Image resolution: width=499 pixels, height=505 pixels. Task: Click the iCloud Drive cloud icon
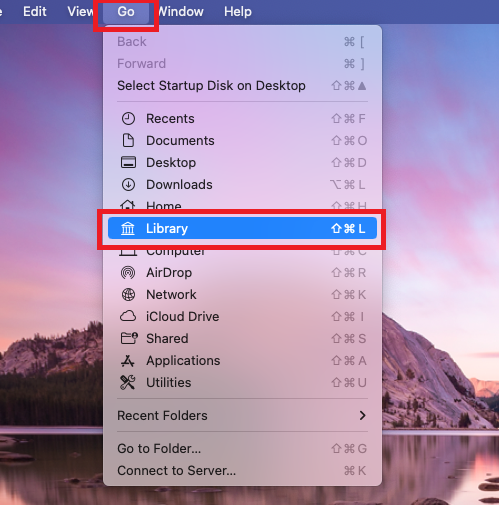[128, 316]
